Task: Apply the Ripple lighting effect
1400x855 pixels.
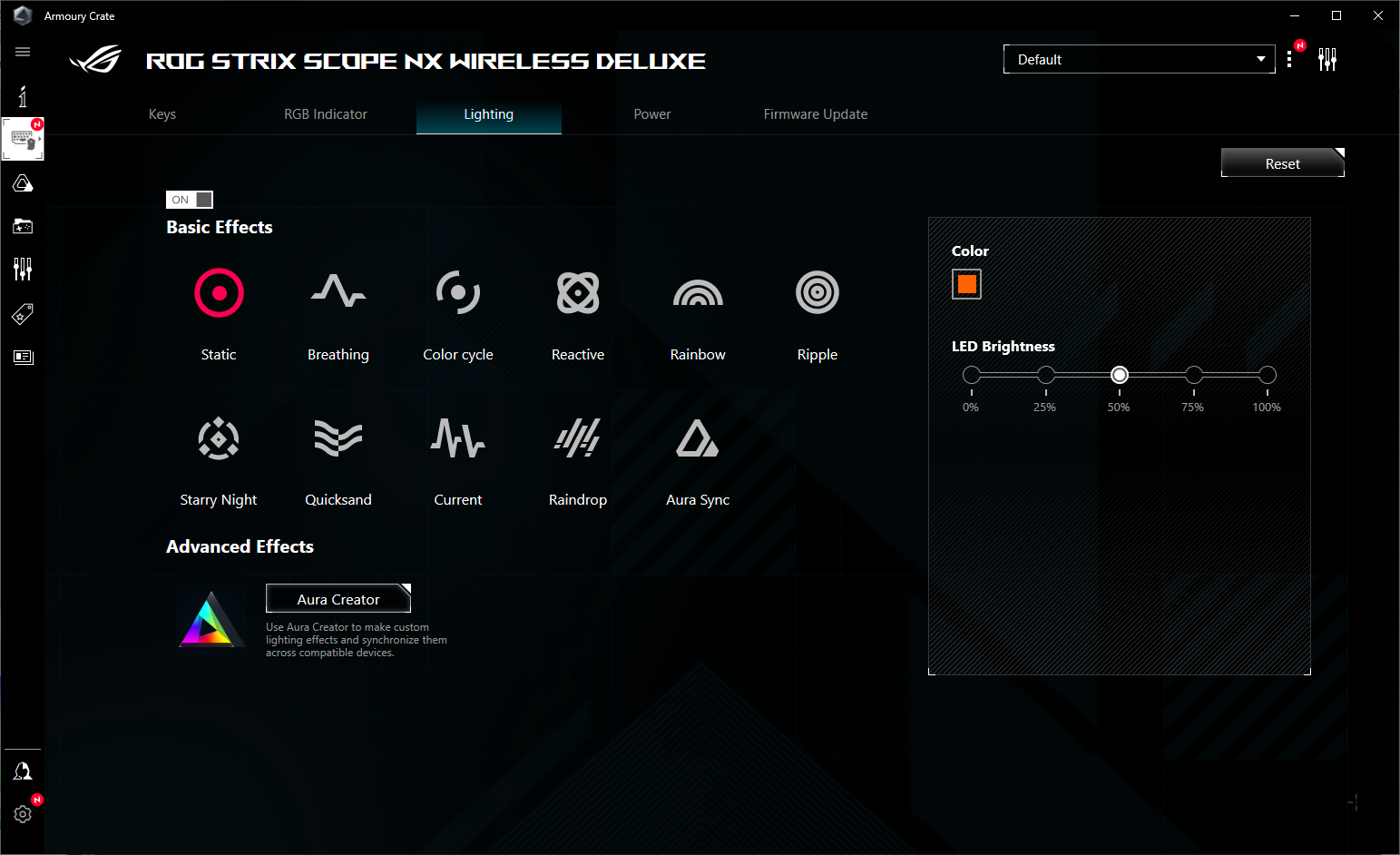Action: (817, 292)
